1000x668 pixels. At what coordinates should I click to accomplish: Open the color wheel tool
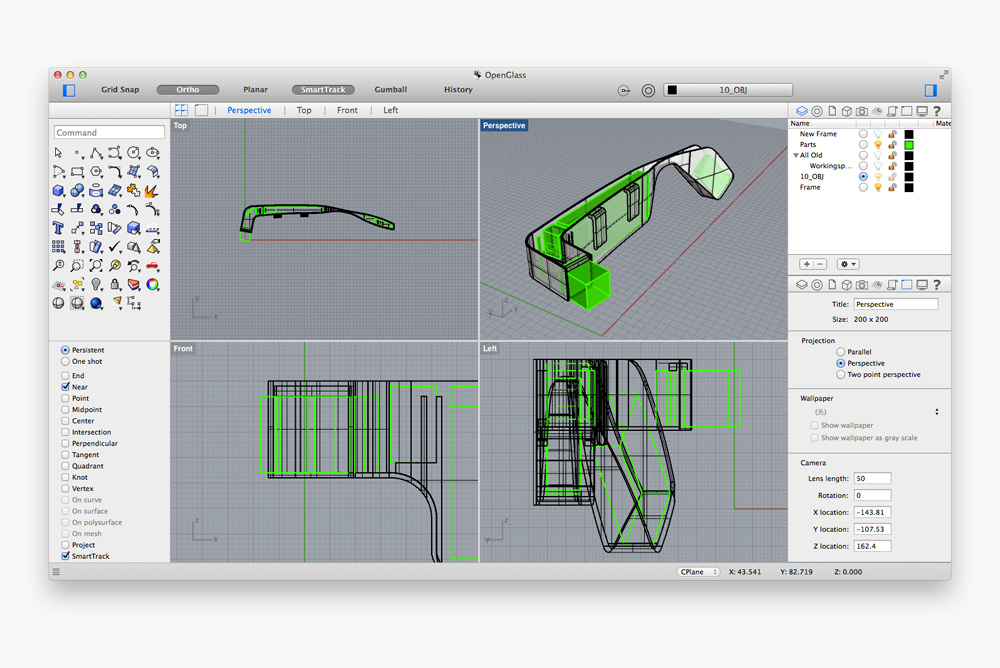coord(152,284)
